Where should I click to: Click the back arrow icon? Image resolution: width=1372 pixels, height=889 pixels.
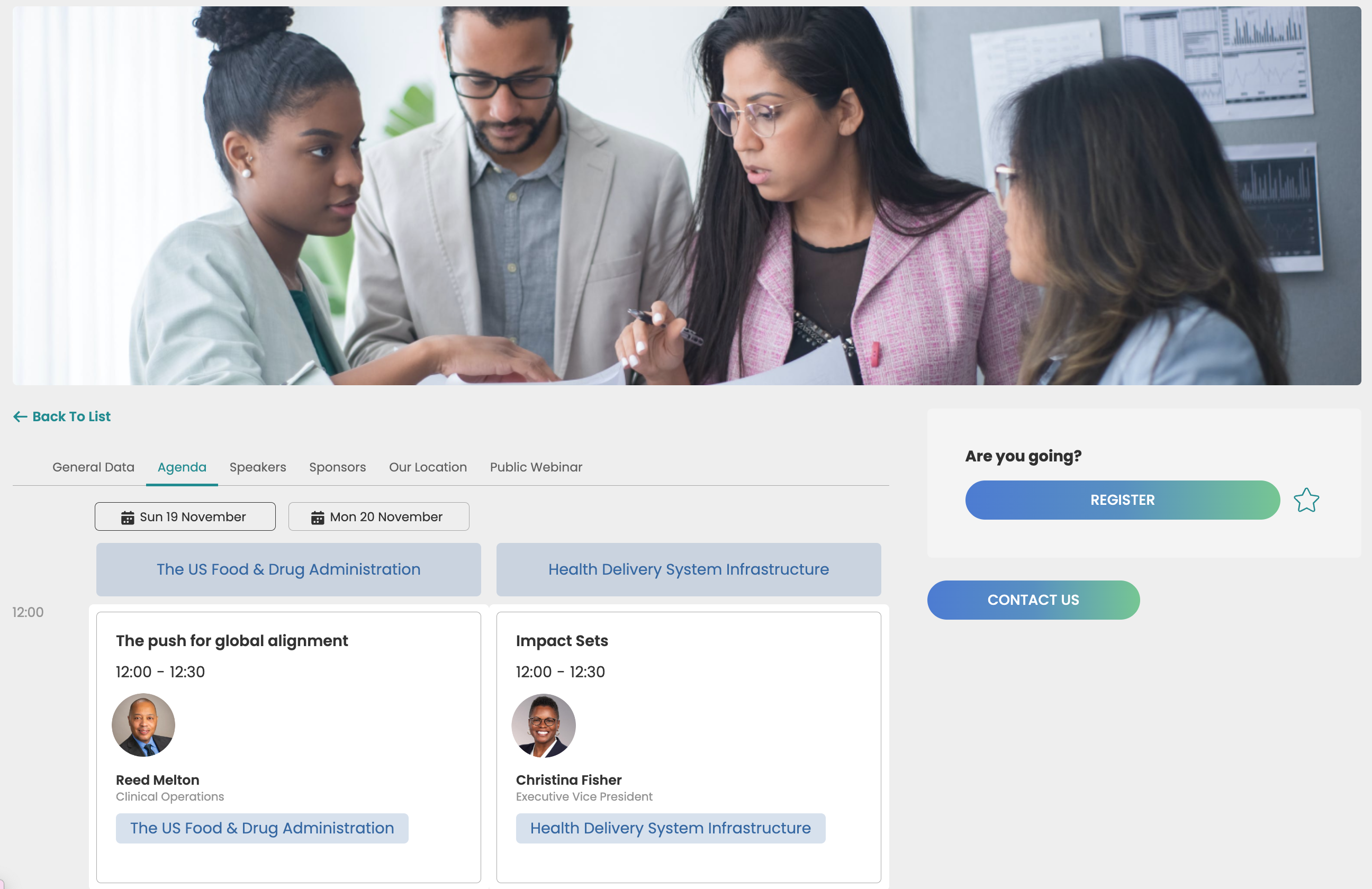(20, 416)
